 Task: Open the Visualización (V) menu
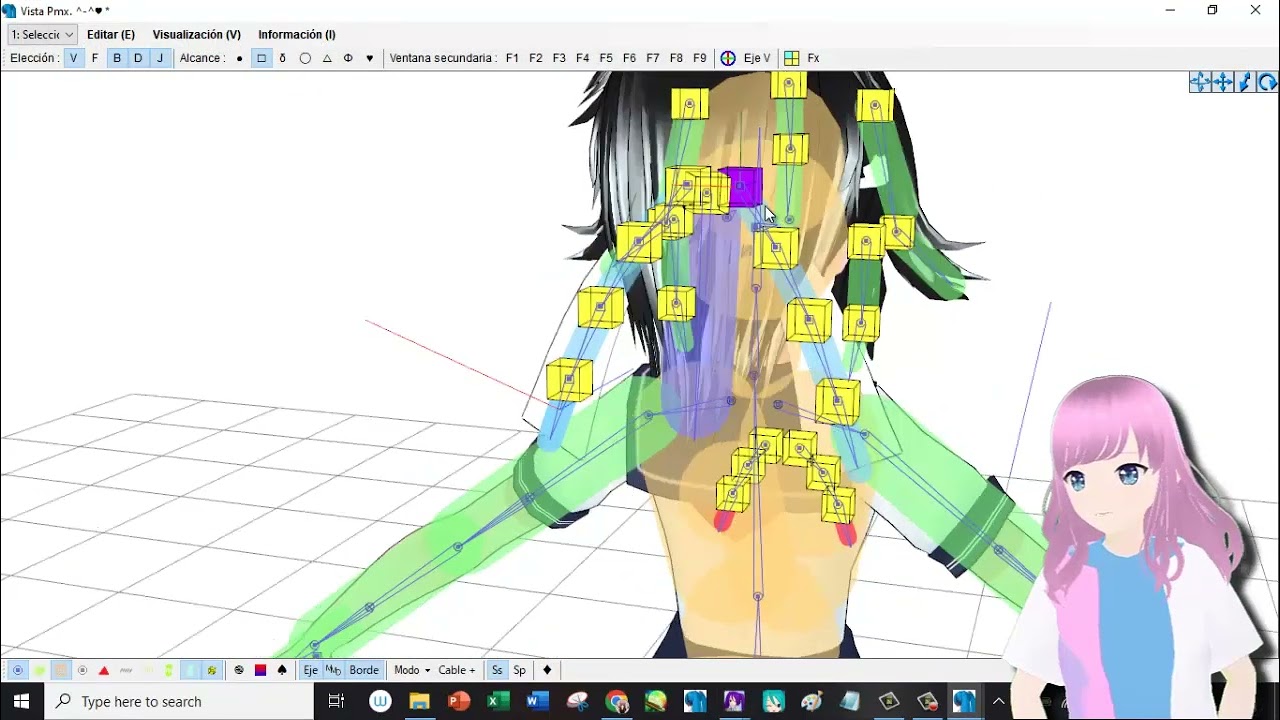(x=196, y=34)
